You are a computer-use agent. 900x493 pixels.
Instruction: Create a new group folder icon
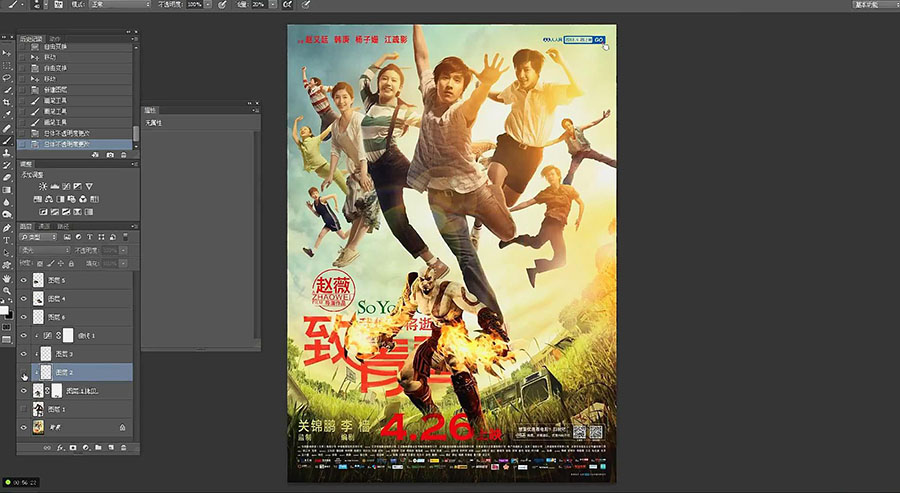click(98, 448)
